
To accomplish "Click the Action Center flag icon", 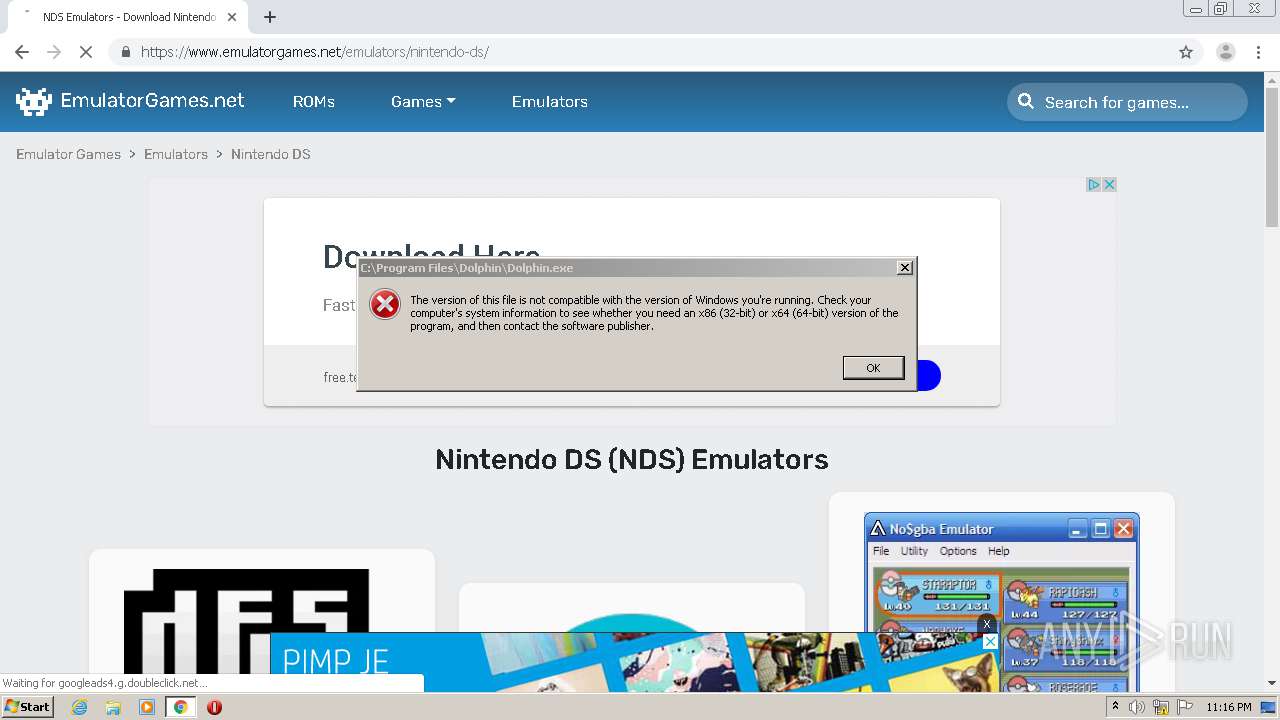I will [1185, 707].
